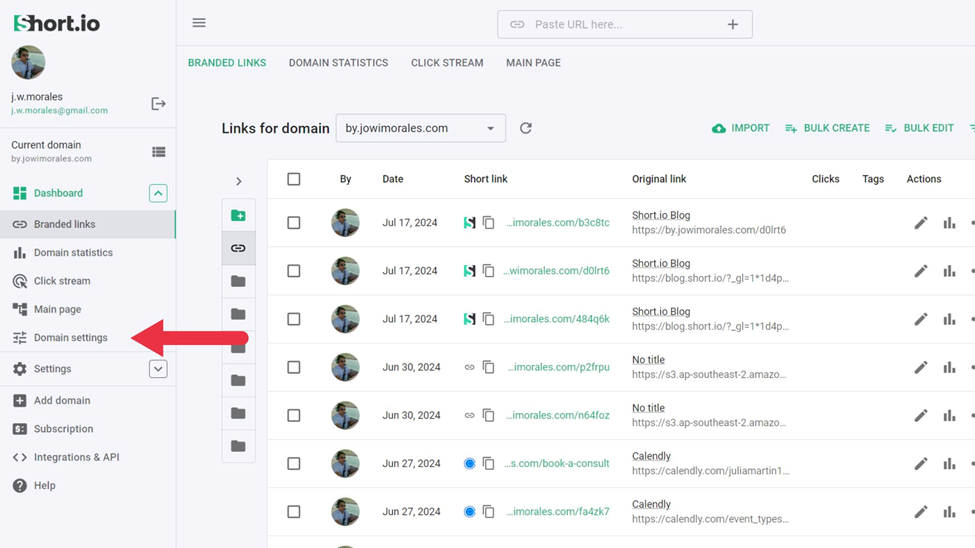Image resolution: width=975 pixels, height=548 pixels.
Task: Switch to the BRANDED LINKS tab
Action: 227,63
